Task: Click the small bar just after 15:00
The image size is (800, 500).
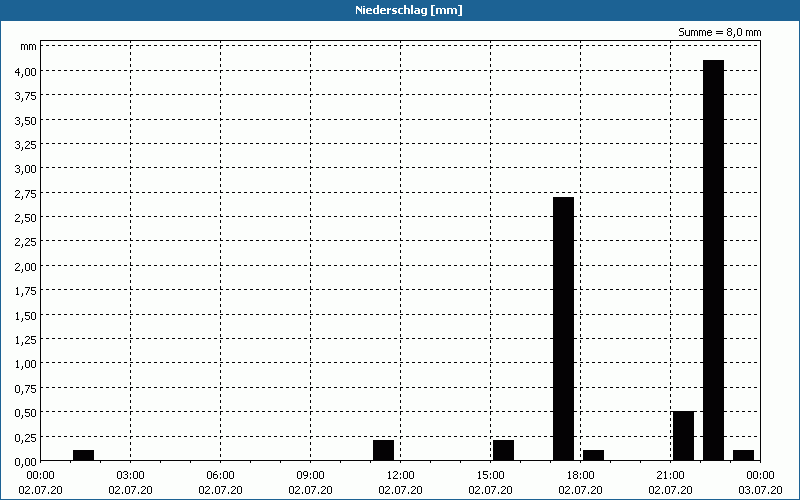Action: pyautogui.click(x=503, y=451)
